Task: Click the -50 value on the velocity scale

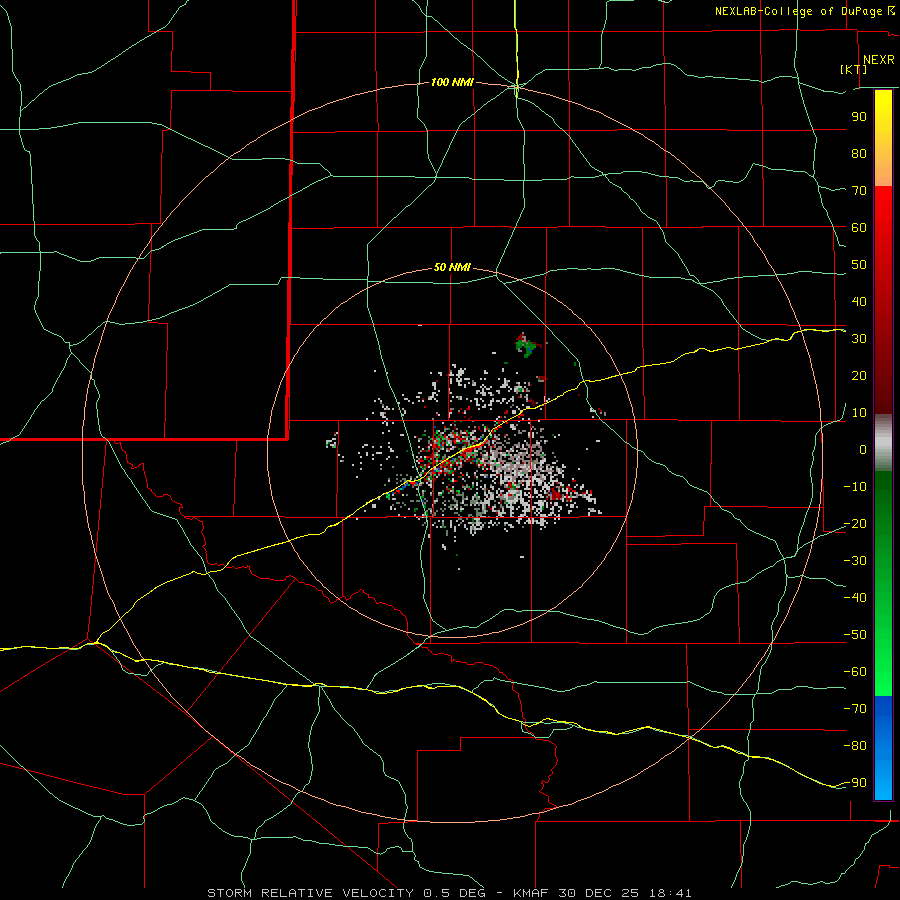Action: tap(855, 635)
